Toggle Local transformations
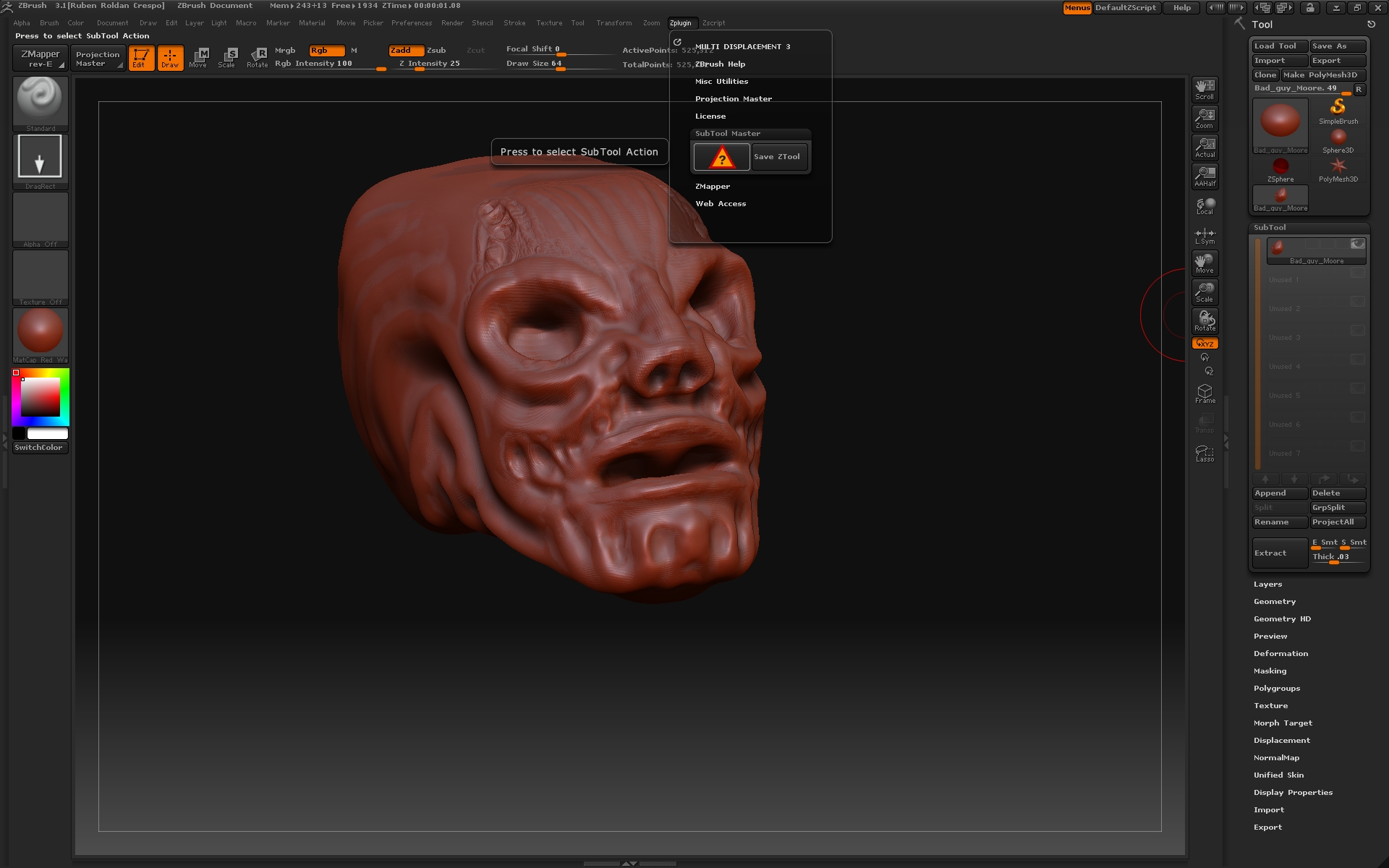This screenshot has width=1389, height=868. coord(1205,206)
